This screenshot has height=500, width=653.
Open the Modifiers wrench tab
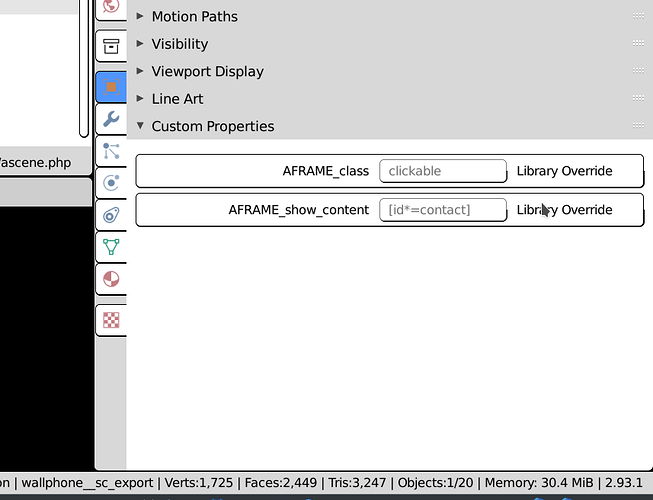pyautogui.click(x=111, y=119)
